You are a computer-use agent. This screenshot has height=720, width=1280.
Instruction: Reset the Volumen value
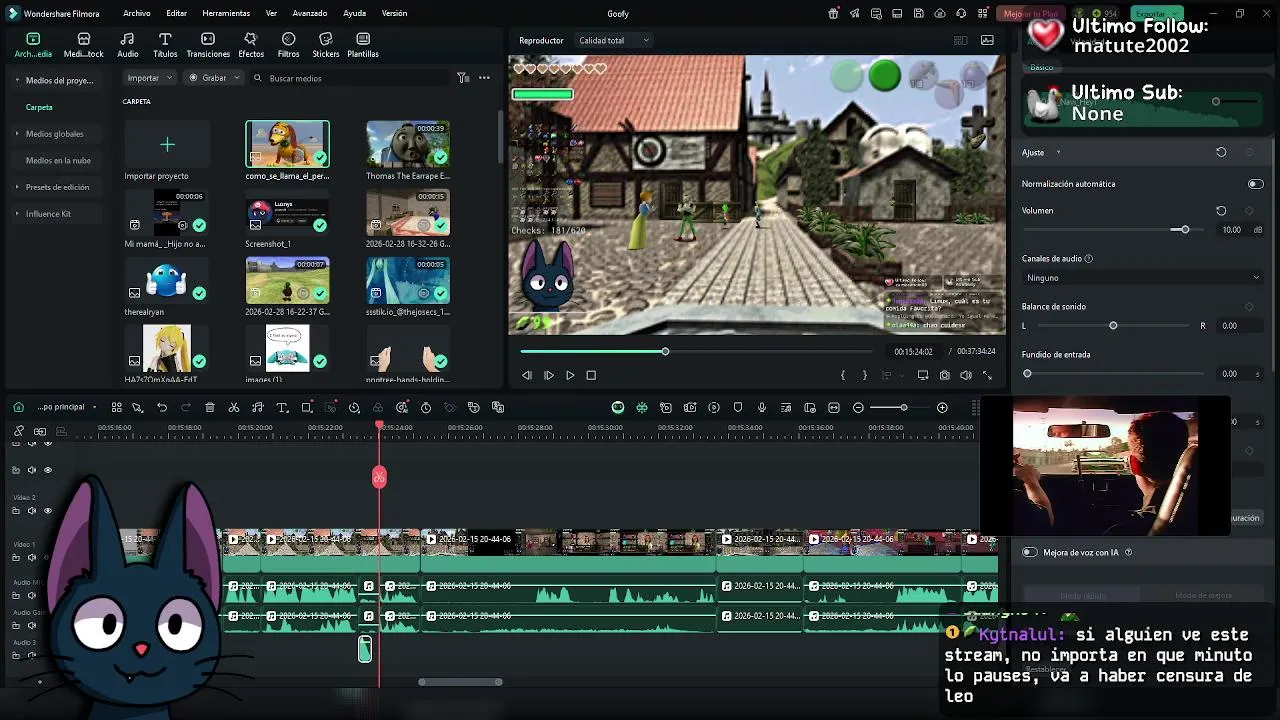point(1221,211)
